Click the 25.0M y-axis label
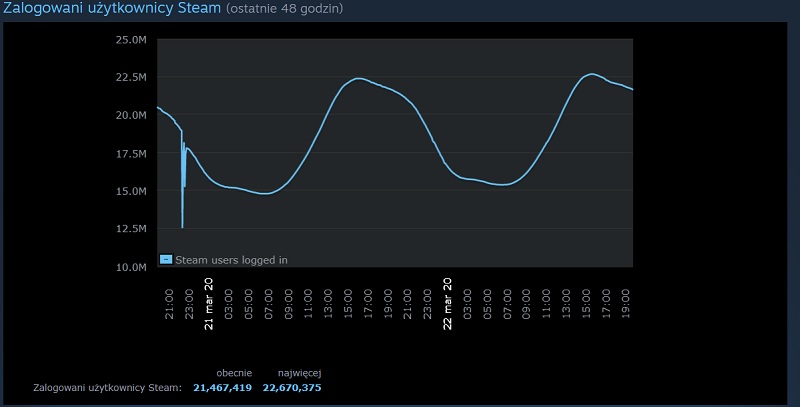 131,40
